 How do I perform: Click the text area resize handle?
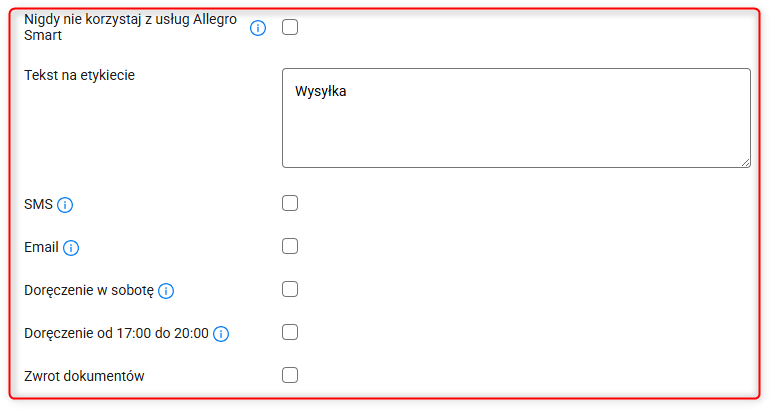point(745,162)
